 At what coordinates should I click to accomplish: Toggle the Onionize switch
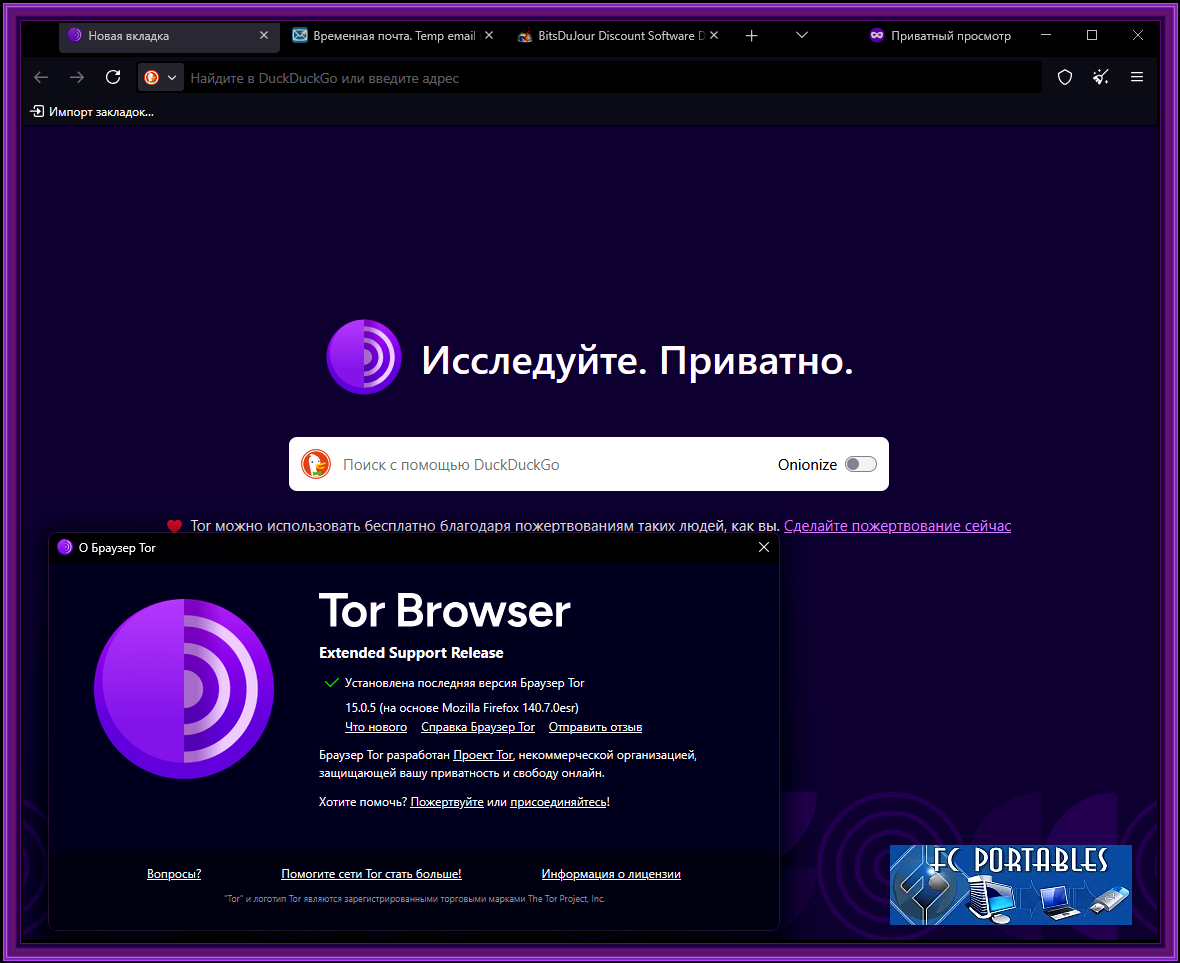point(861,464)
